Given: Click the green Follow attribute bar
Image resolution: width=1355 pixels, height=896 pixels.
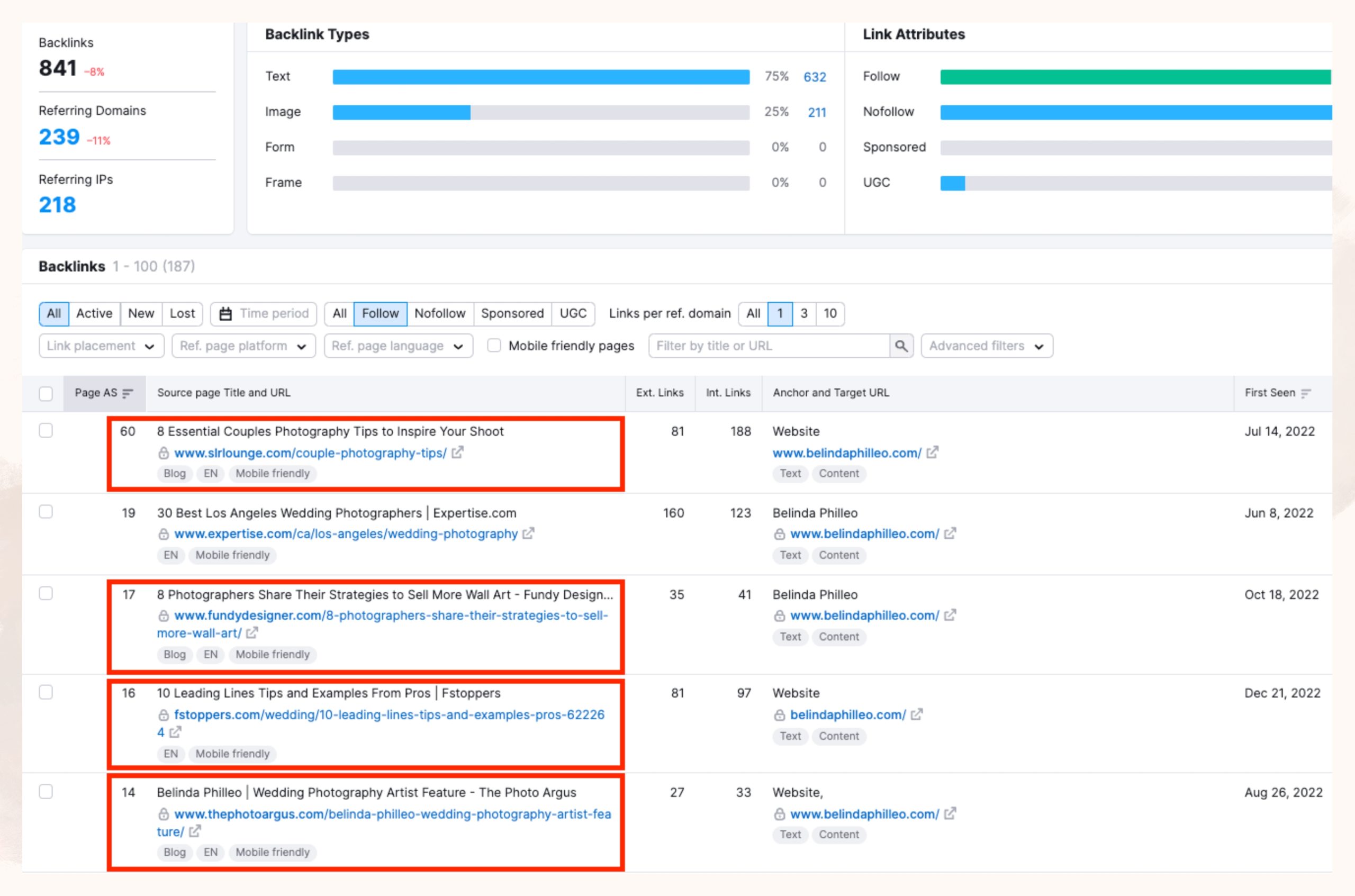Looking at the screenshot, I should [1136, 77].
